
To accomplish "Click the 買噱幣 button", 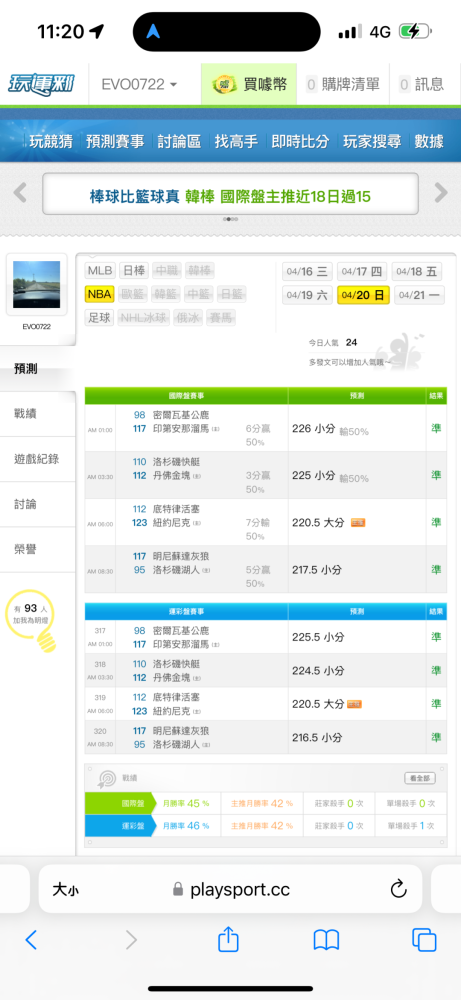I will pyautogui.click(x=249, y=84).
